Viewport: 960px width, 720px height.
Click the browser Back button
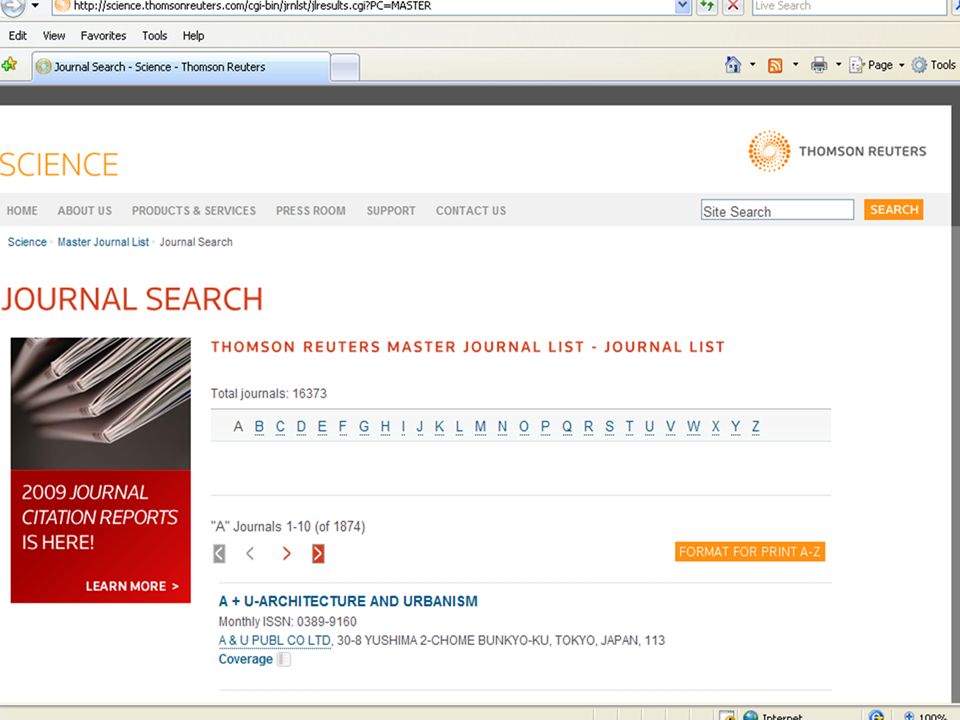13,6
